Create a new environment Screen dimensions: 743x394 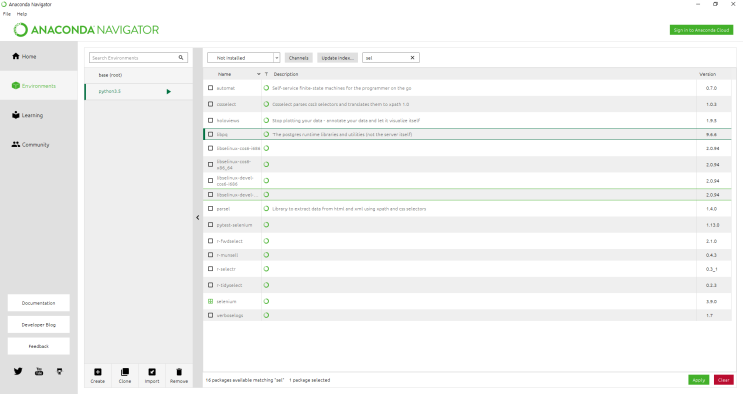[x=98, y=376]
